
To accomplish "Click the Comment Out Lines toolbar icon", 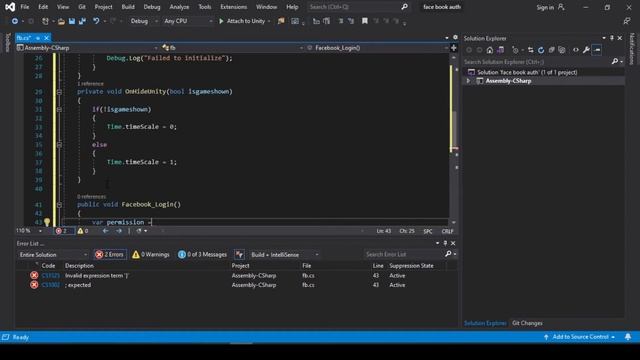I will pos(341,21).
